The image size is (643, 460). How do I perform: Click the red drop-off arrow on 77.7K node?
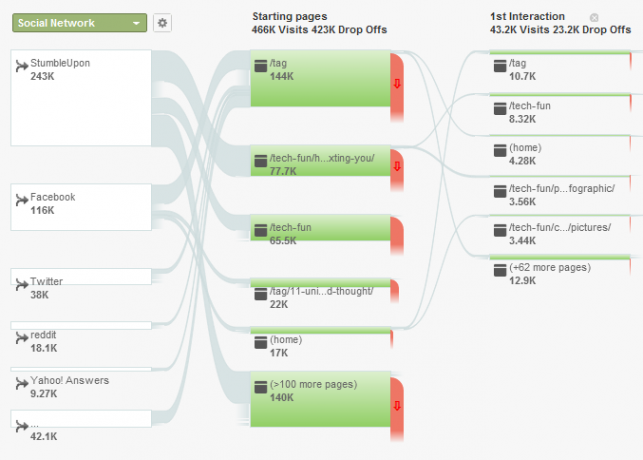pos(397,166)
